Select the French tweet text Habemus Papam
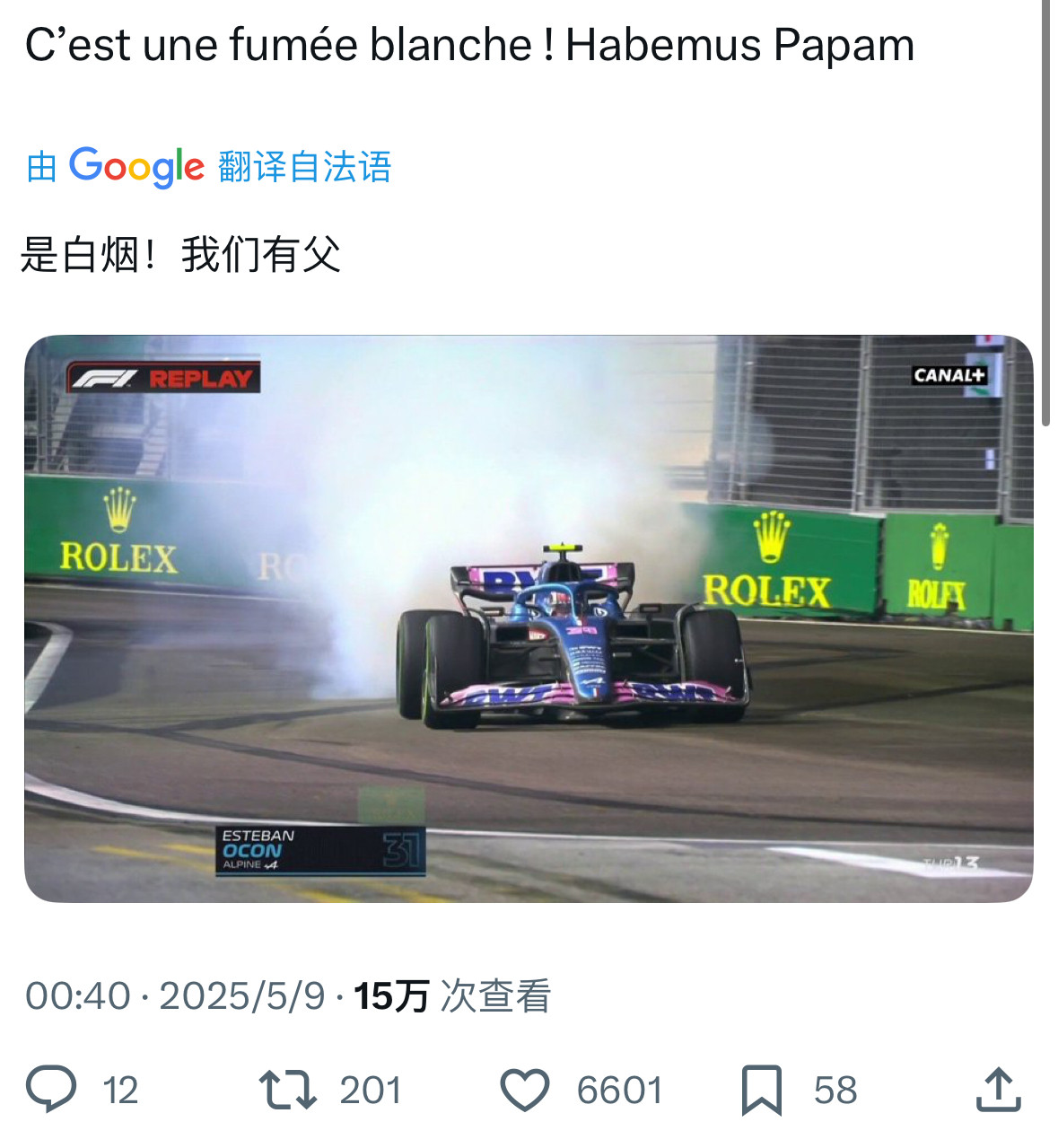This screenshot has width=1058, height=1148. pyautogui.click(x=739, y=45)
